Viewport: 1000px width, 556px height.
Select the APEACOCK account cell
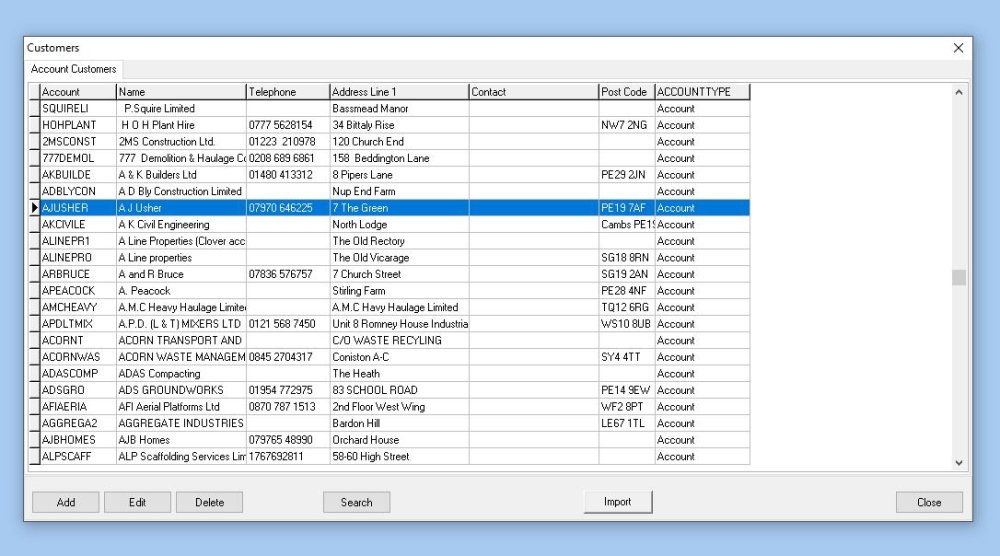[x=78, y=291]
